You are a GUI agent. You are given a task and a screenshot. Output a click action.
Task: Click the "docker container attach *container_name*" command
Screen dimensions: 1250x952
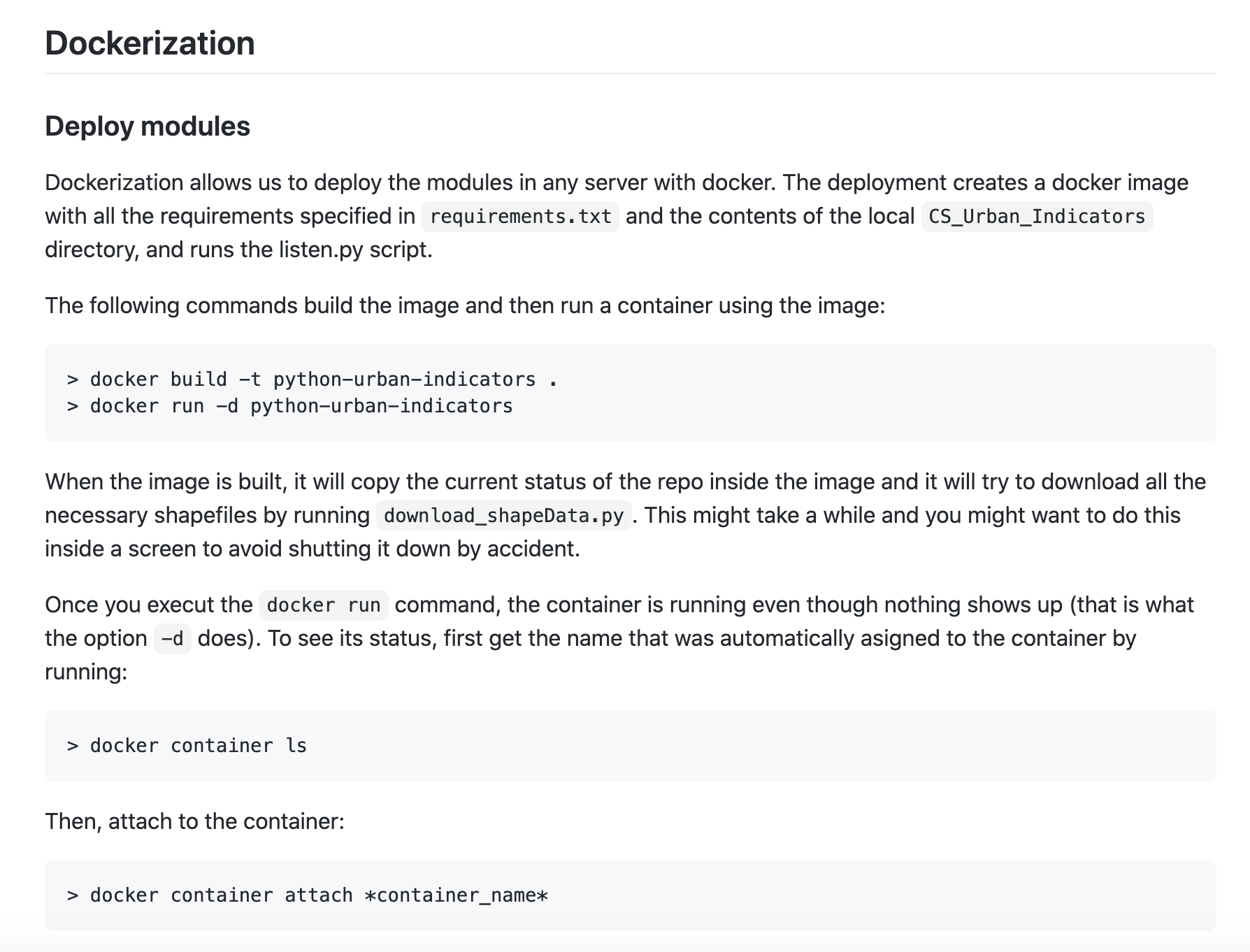pyautogui.click(x=308, y=895)
